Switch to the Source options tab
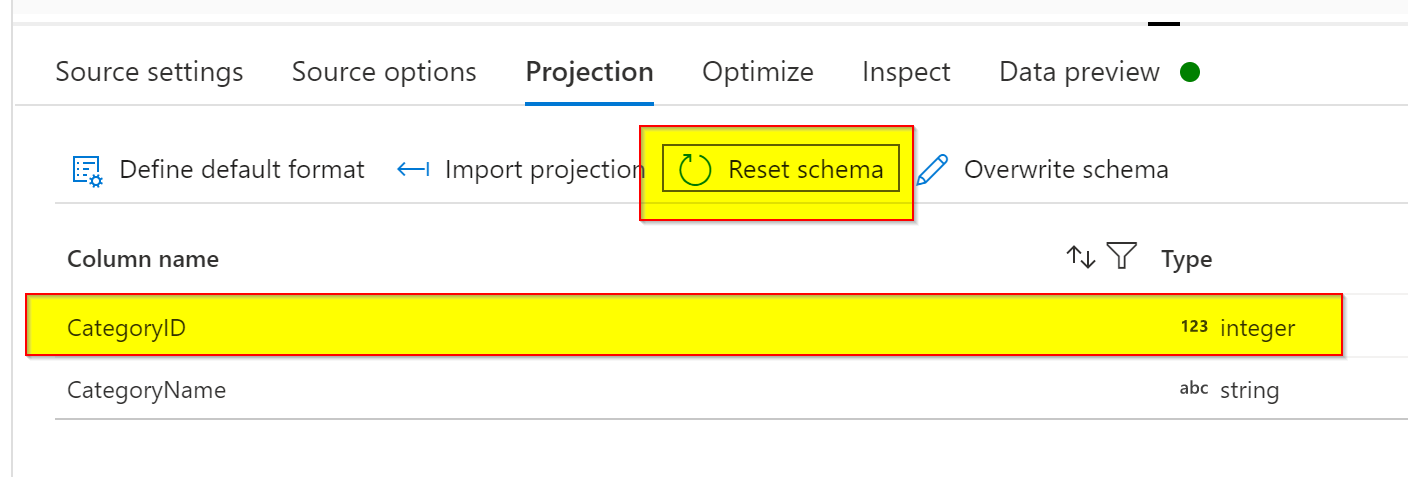This screenshot has width=1408, height=477. click(384, 72)
